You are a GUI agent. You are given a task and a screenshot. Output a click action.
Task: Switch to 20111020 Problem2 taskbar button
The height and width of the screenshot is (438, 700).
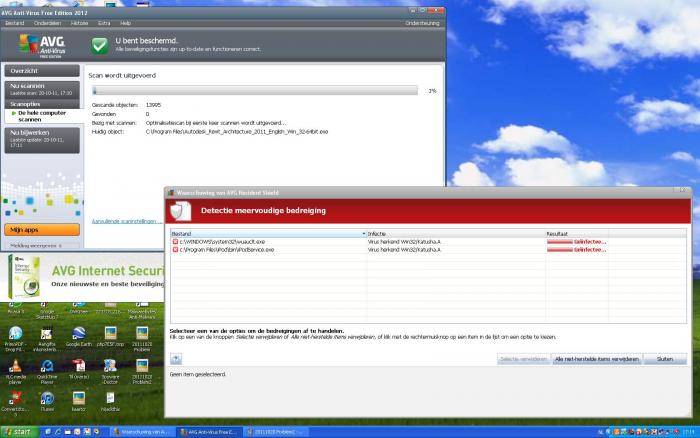tap(277, 432)
